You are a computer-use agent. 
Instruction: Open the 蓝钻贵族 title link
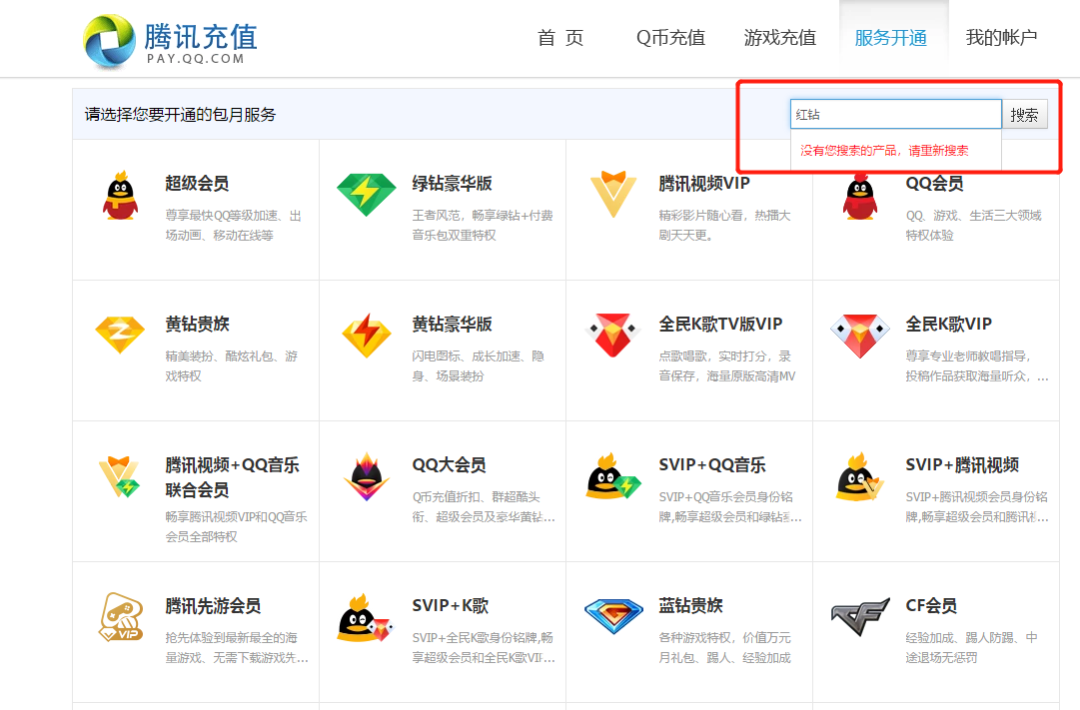pyautogui.click(x=690, y=605)
